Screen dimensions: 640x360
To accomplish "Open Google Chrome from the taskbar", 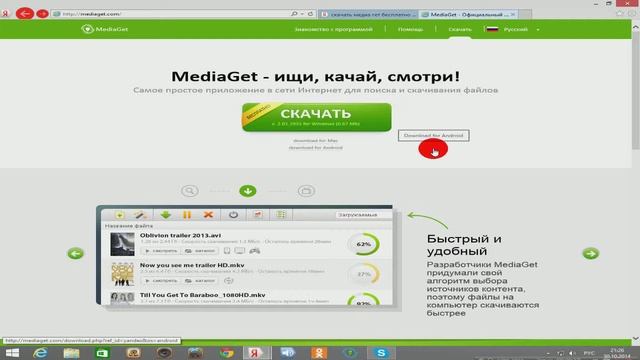I will [x=226, y=353].
